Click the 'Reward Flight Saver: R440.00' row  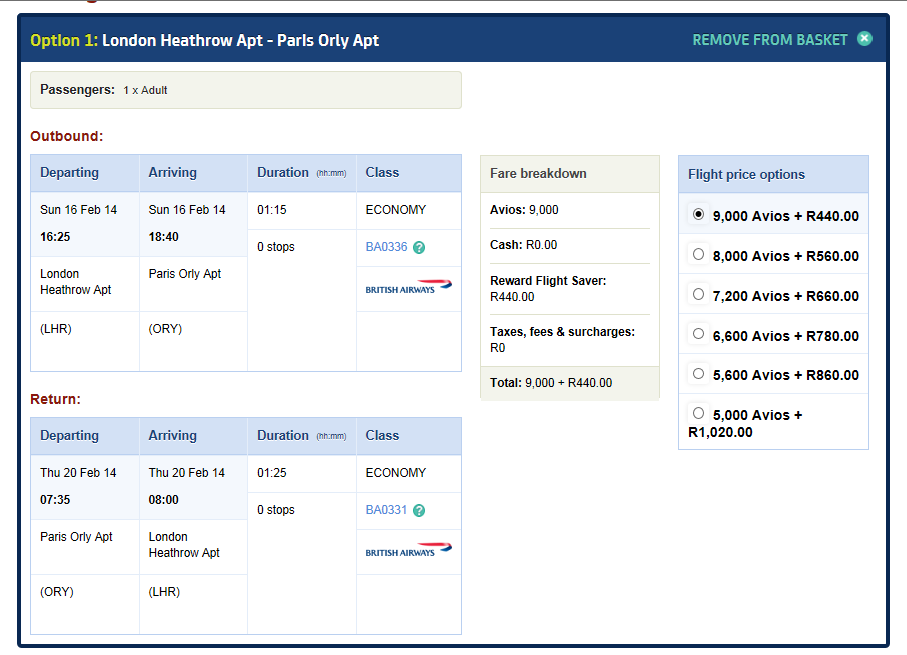click(x=570, y=289)
